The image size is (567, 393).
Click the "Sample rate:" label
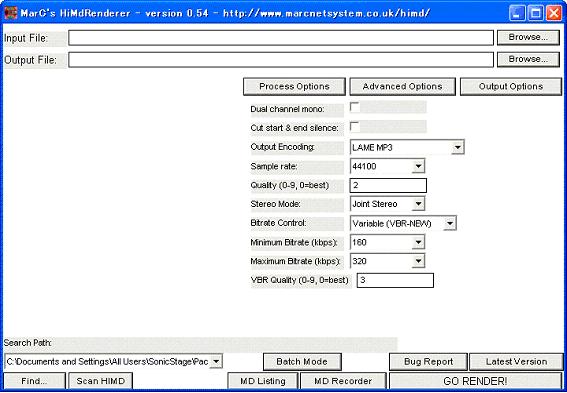[x=274, y=166]
